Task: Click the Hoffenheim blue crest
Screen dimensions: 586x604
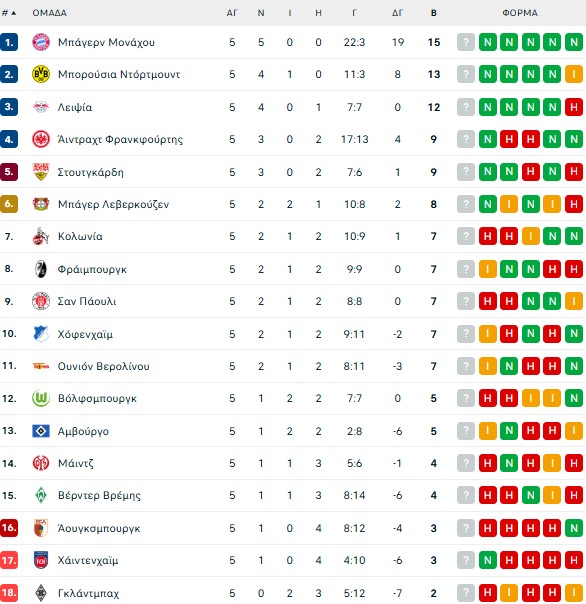Action: [41, 334]
